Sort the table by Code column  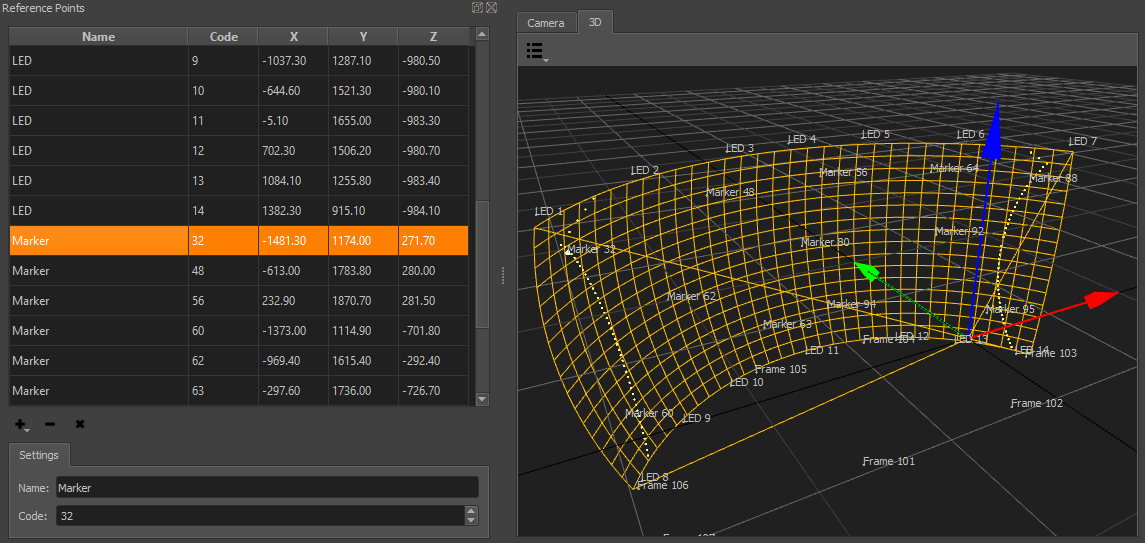coord(223,36)
